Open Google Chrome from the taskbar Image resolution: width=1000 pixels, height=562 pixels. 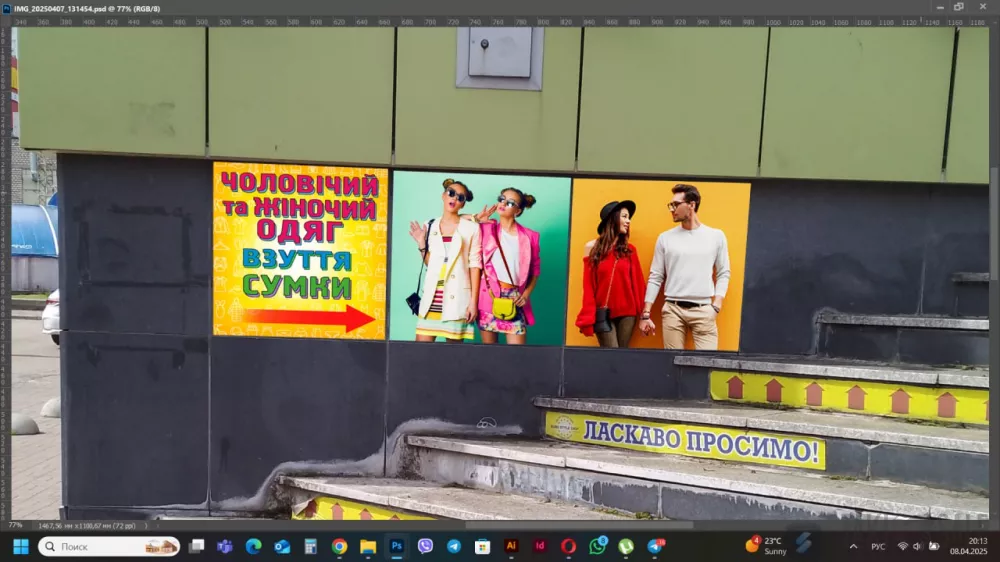[339, 546]
